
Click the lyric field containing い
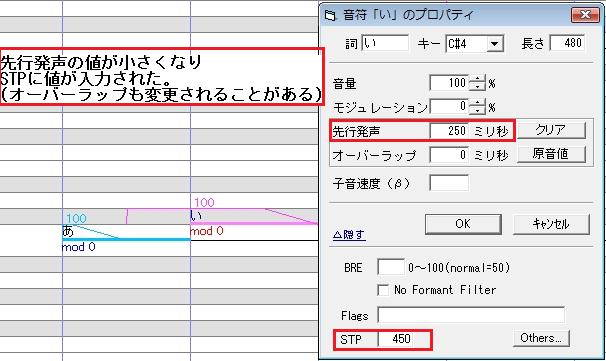(385, 43)
